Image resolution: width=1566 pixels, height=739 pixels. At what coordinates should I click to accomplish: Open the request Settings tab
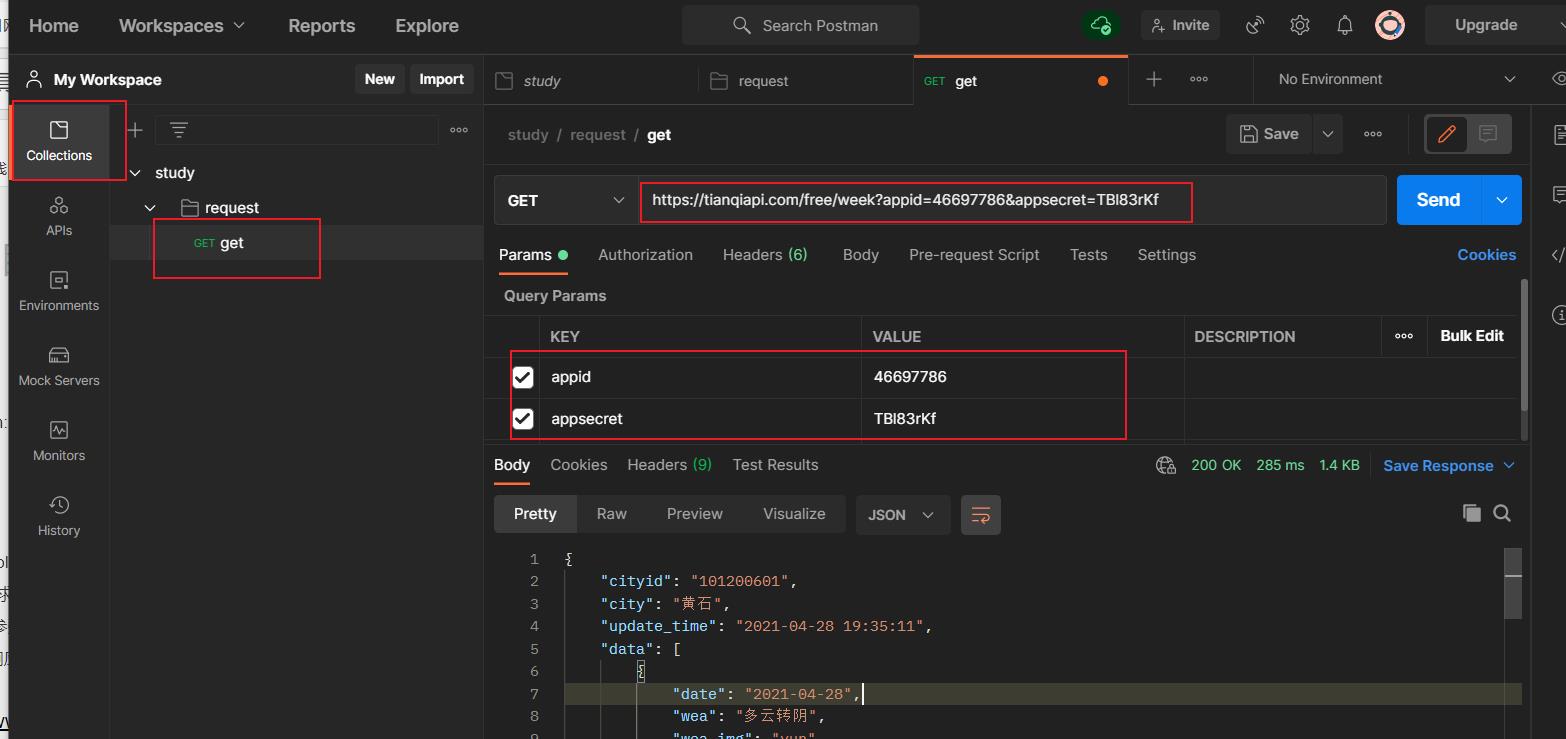tap(1167, 255)
